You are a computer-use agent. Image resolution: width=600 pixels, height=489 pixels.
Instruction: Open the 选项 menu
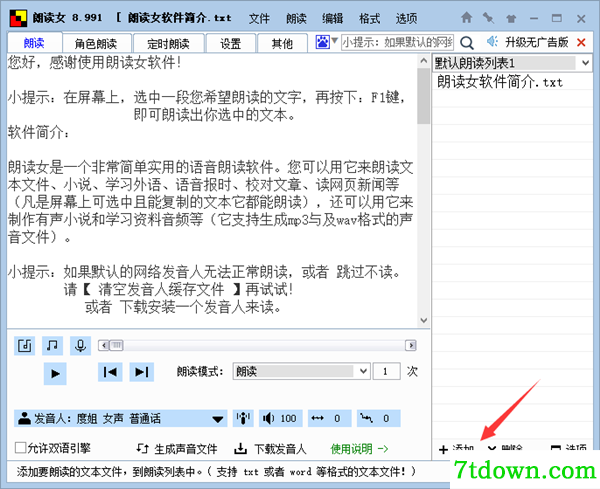click(406, 18)
